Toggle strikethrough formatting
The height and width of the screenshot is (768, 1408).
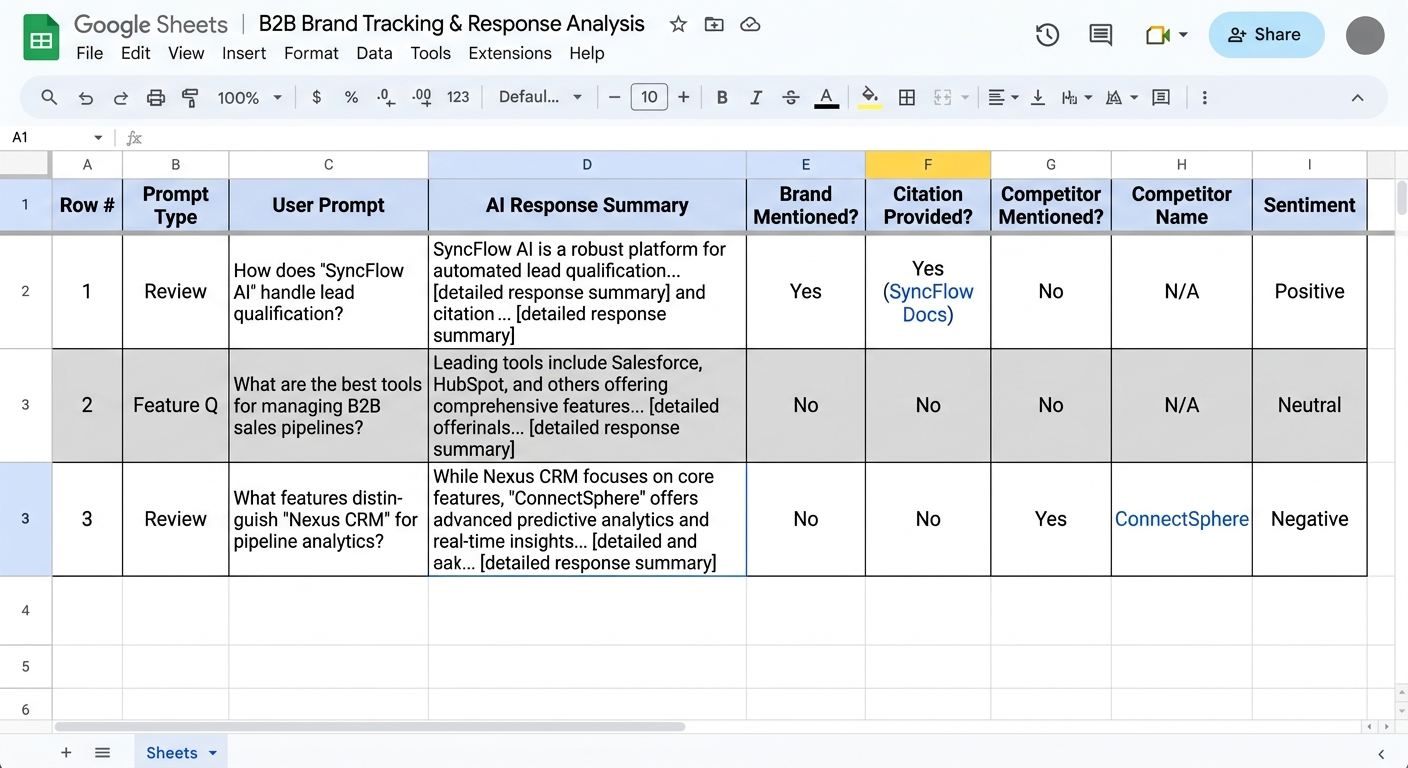coord(790,97)
